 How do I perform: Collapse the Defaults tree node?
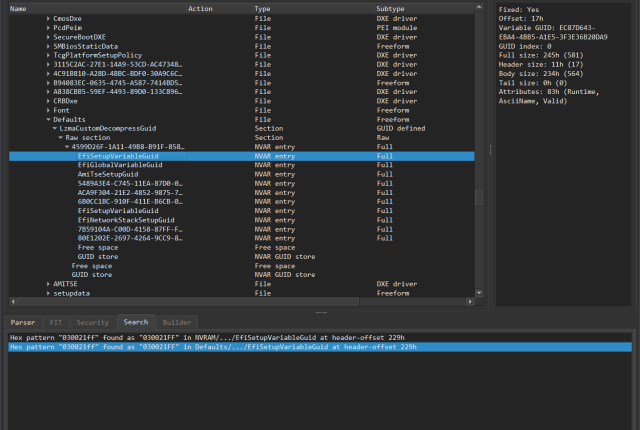(48, 119)
